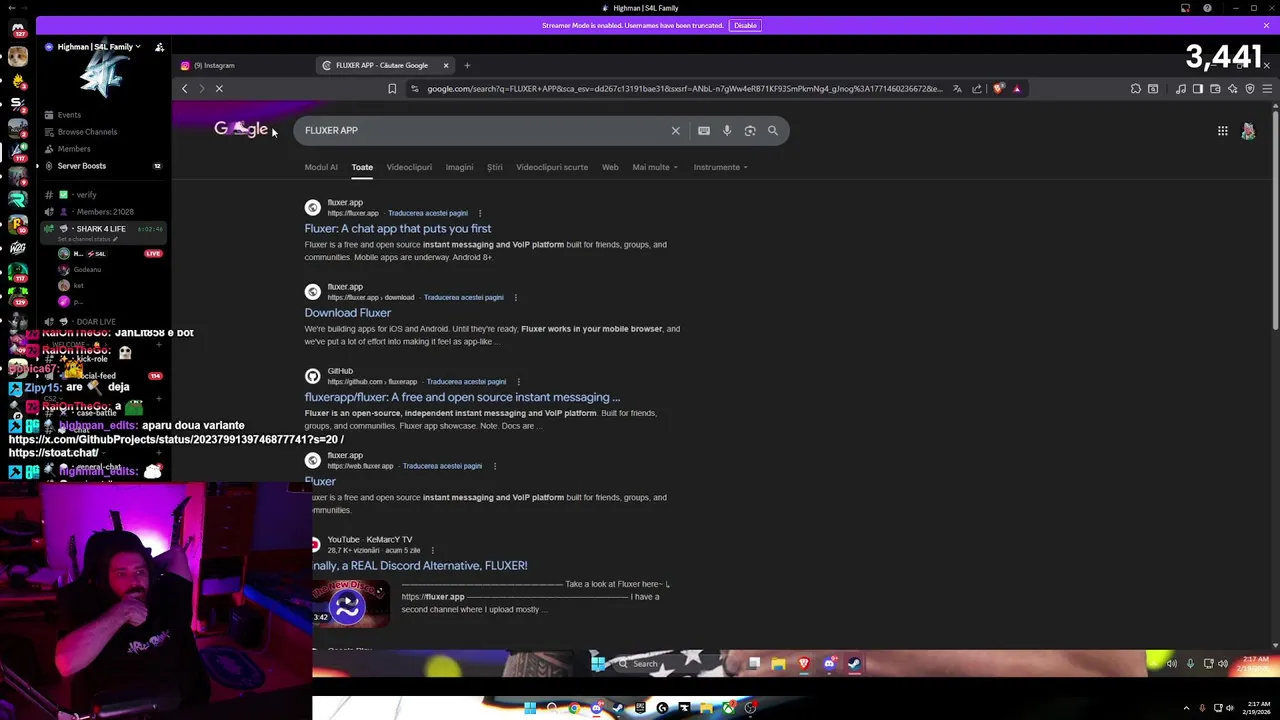1280x720 pixels.
Task: Open the browser extensions puzzle icon
Action: point(1136,89)
